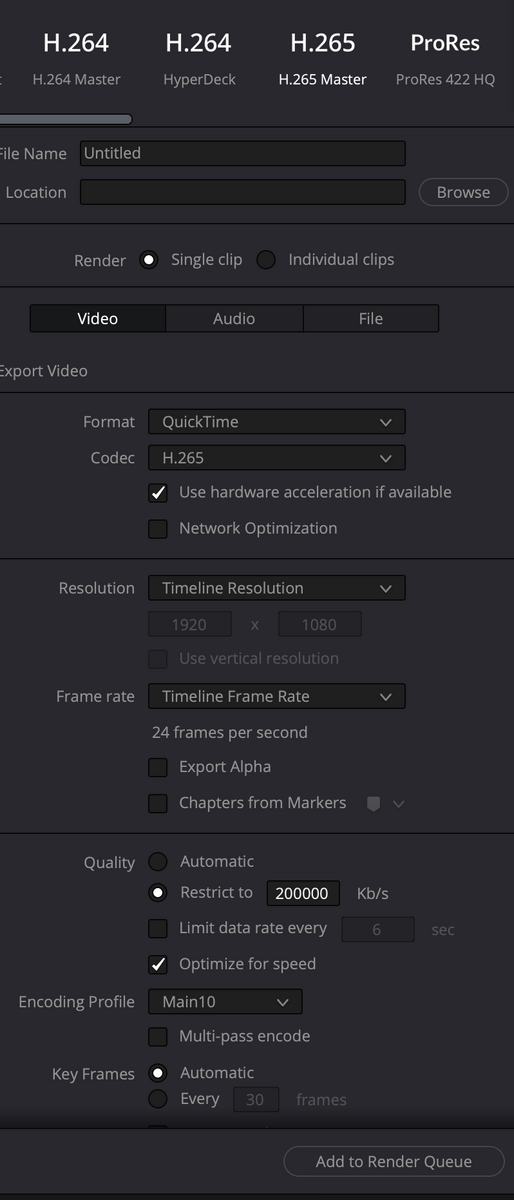Expand the Encoding Profile Main10 dropdown
The height and width of the screenshot is (1200, 514).
click(x=225, y=1002)
